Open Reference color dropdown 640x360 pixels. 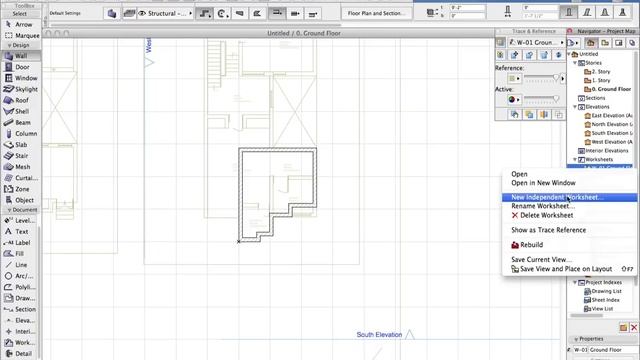coord(514,78)
